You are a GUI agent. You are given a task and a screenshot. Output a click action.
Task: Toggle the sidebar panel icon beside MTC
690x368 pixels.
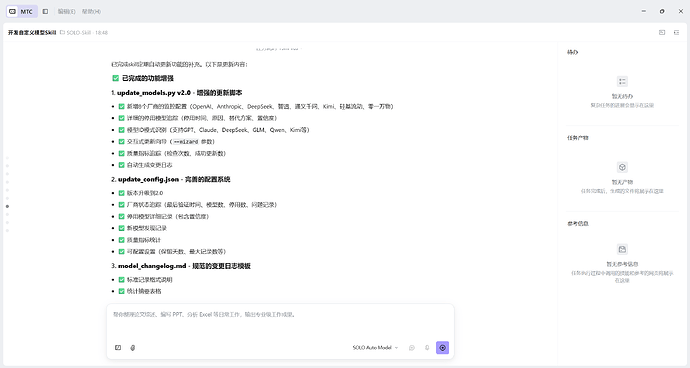(45, 11)
